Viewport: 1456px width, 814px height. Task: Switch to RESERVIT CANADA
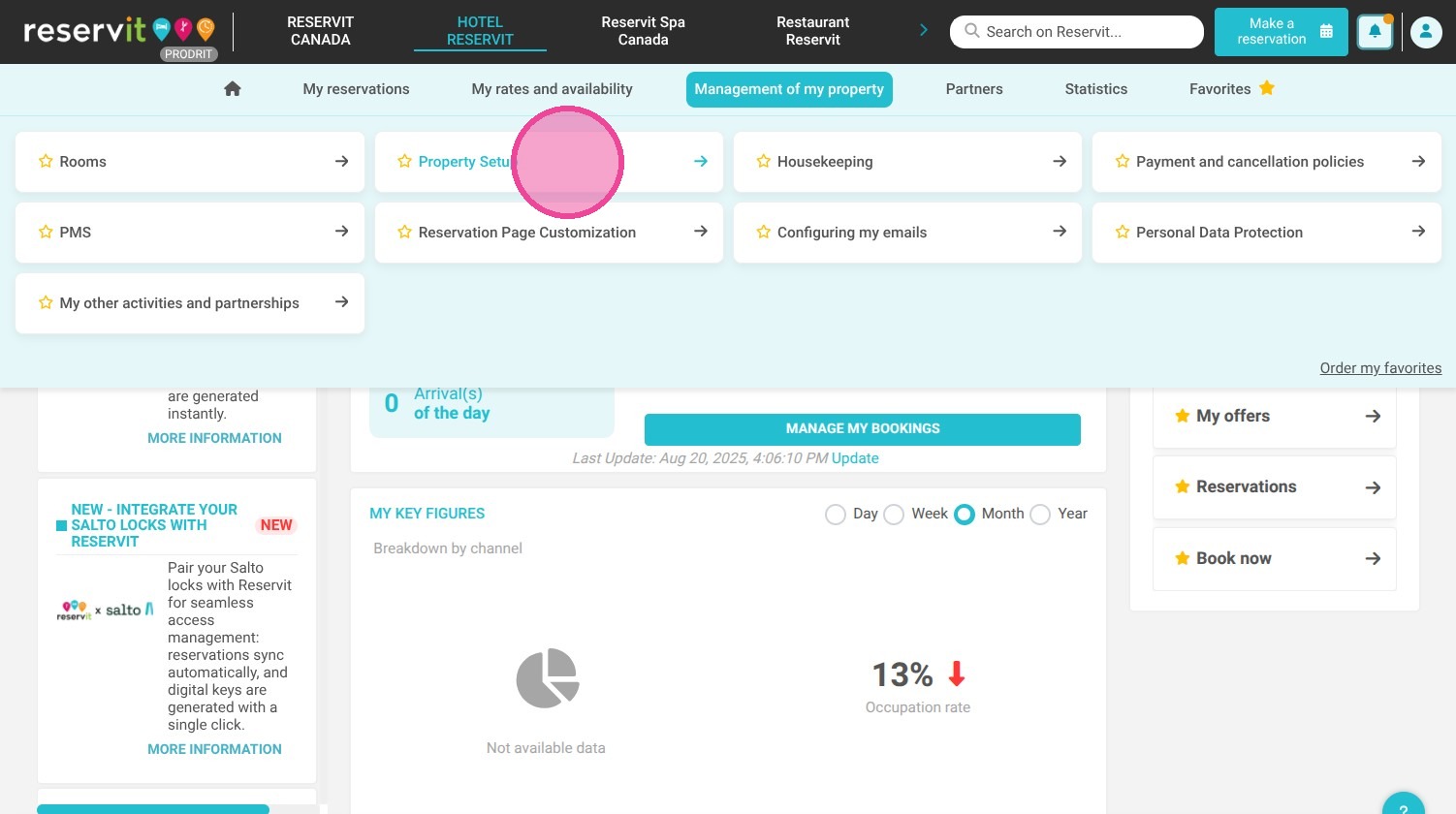(x=321, y=31)
